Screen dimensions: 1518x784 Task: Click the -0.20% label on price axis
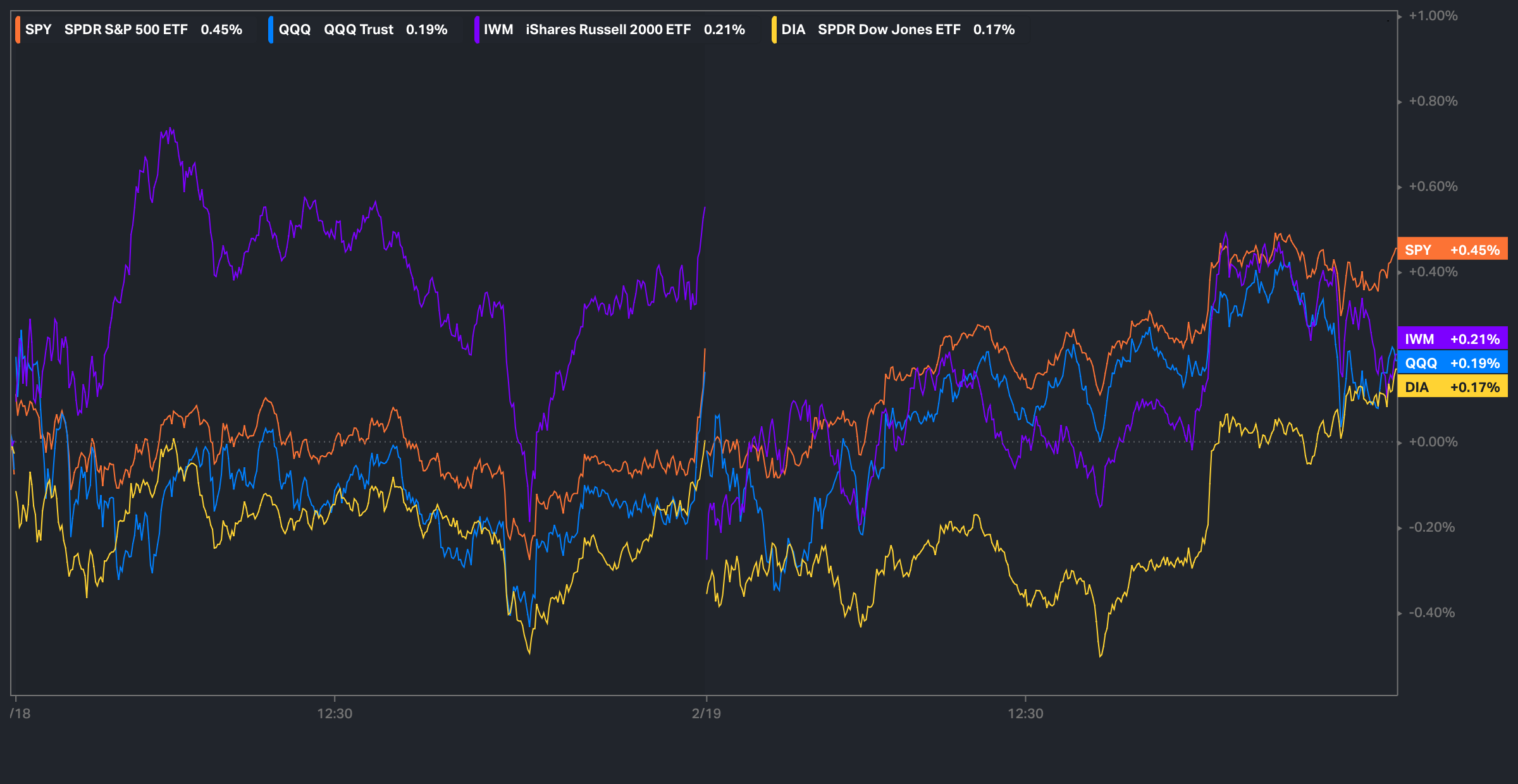1432,527
